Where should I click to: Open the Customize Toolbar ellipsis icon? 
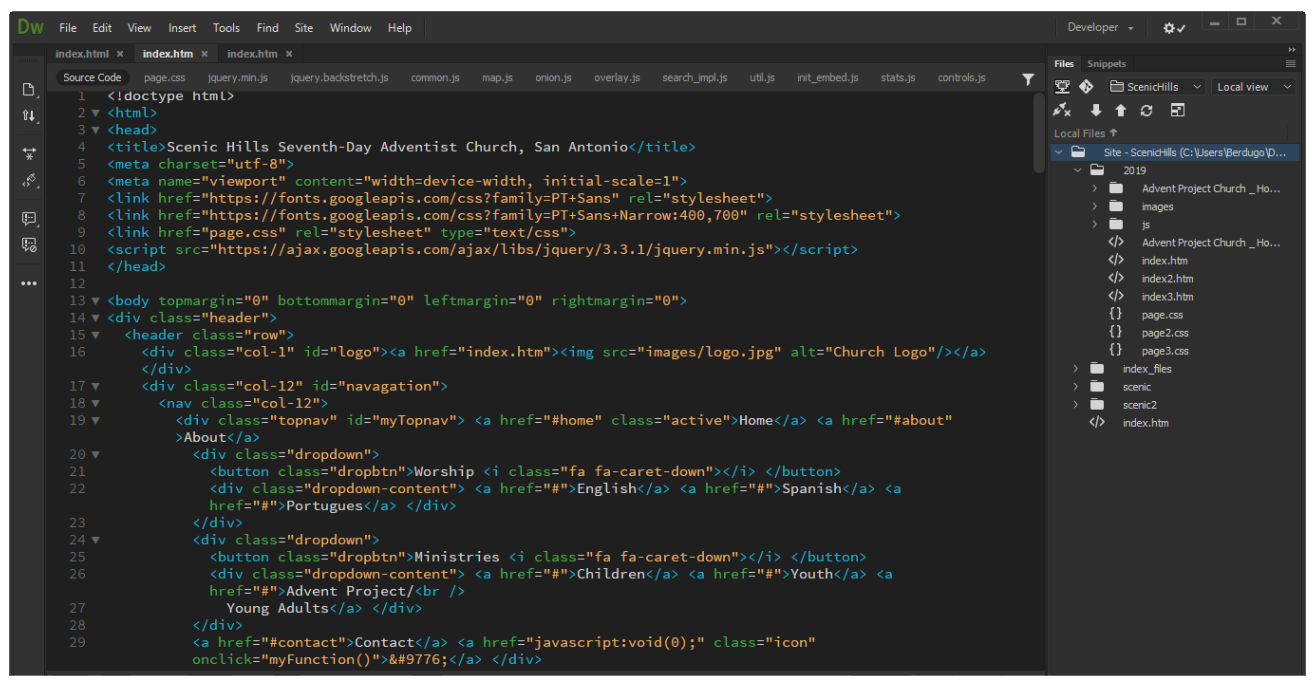tap(28, 284)
